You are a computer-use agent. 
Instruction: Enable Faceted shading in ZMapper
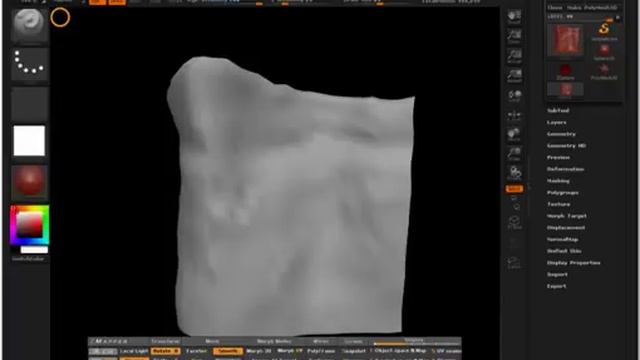(x=197, y=351)
